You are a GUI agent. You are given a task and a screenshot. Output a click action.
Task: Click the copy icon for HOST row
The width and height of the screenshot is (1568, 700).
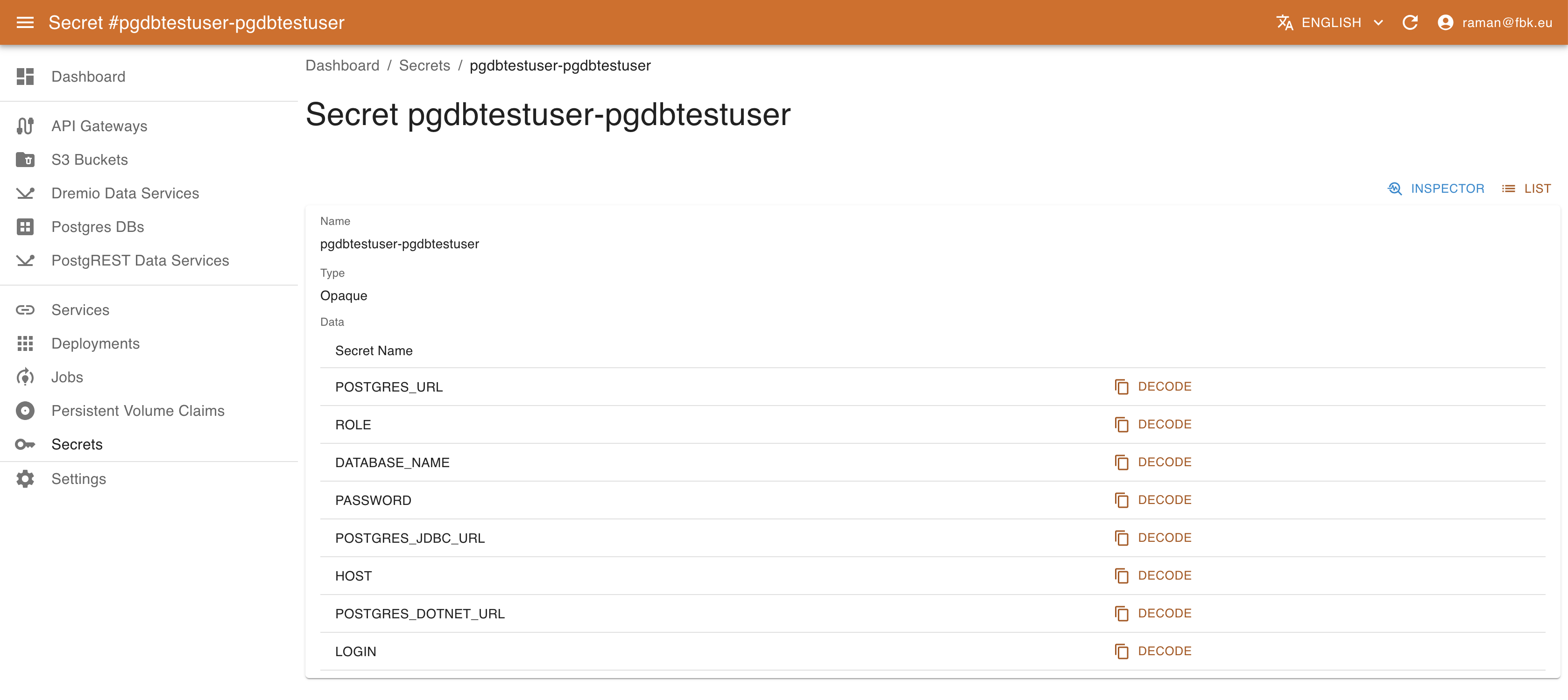[1121, 576]
